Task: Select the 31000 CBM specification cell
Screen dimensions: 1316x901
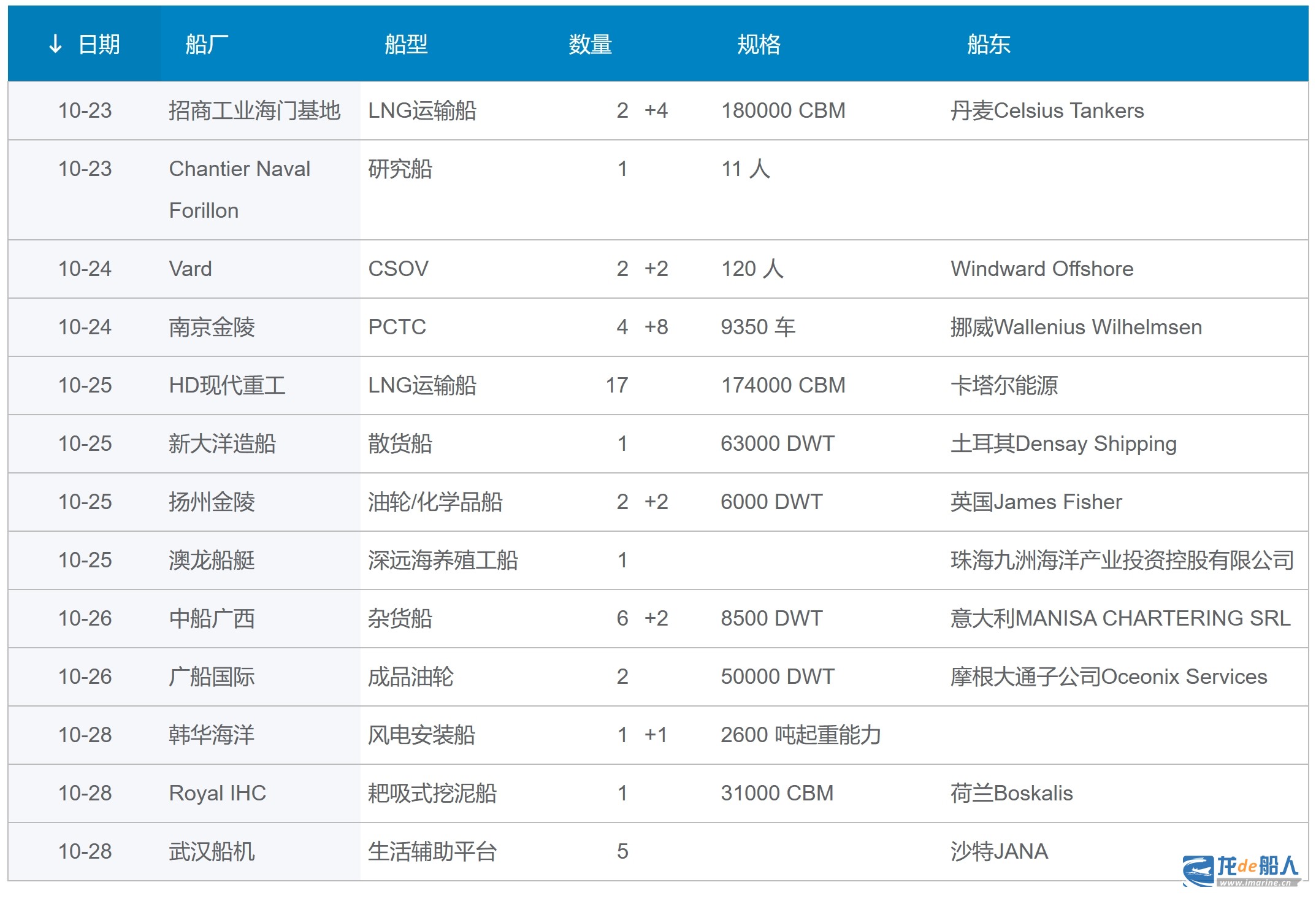Action: point(777,793)
